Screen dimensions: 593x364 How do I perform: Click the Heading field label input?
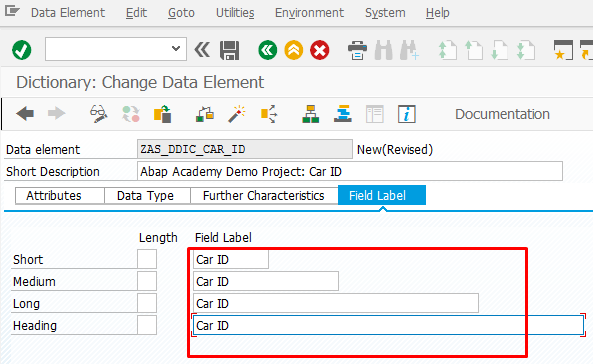click(x=388, y=325)
